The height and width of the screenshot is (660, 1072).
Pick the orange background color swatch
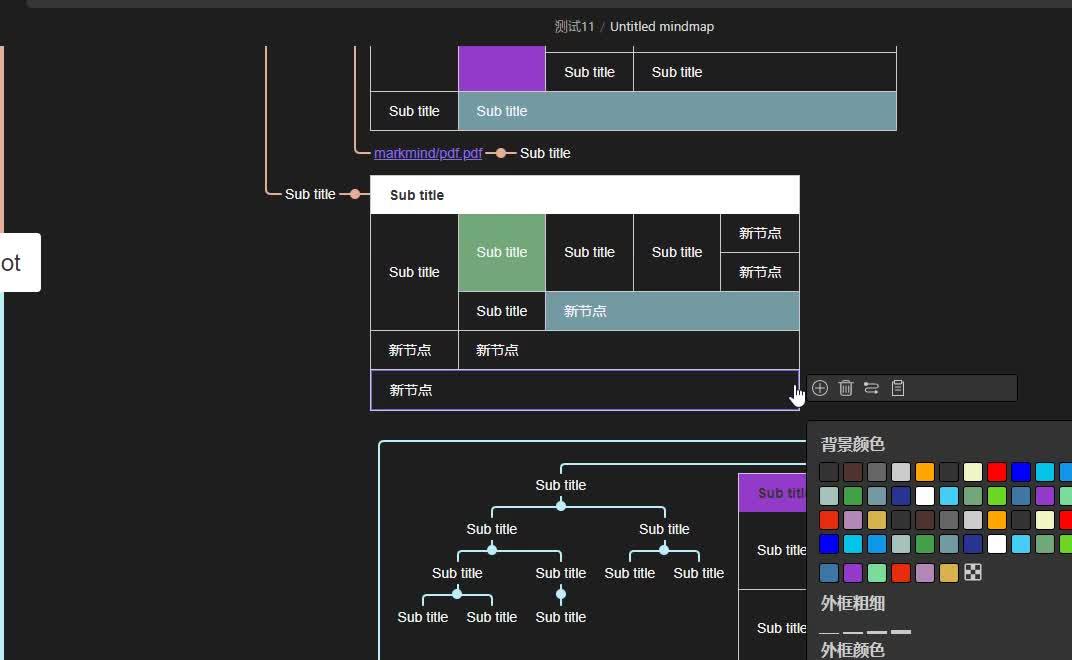coord(925,472)
